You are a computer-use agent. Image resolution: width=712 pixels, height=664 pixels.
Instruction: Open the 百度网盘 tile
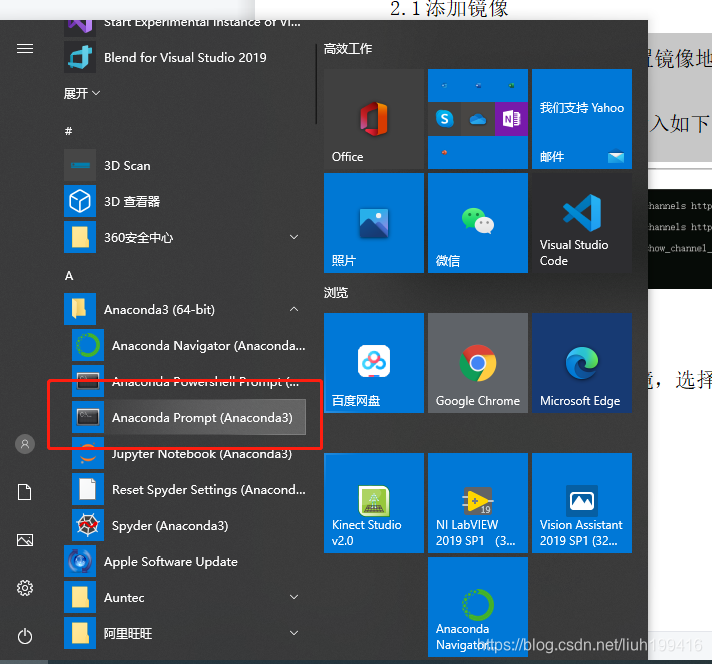pyautogui.click(x=374, y=363)
